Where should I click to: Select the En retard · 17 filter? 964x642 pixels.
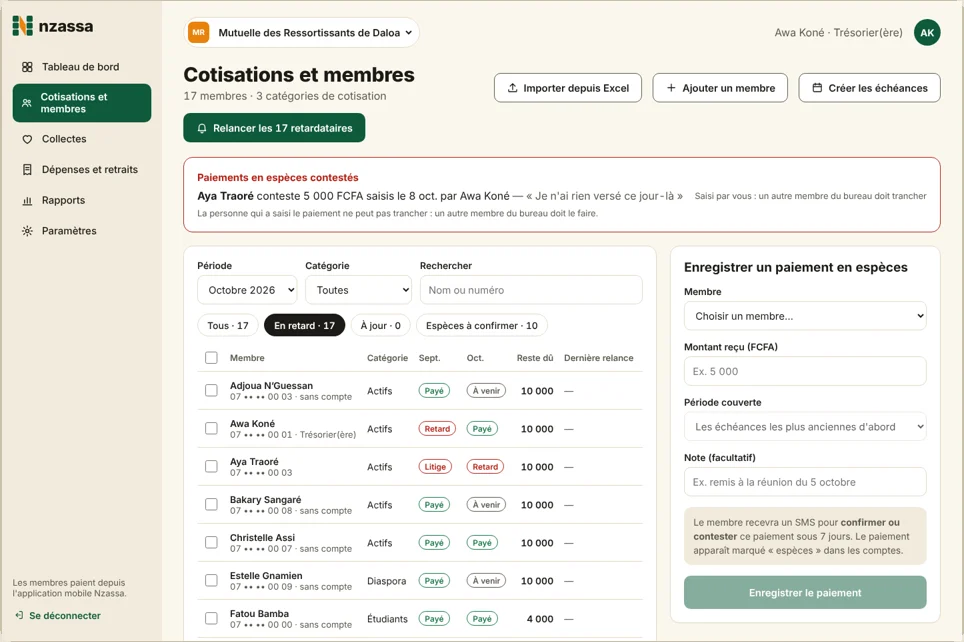[x=304, y=325]
